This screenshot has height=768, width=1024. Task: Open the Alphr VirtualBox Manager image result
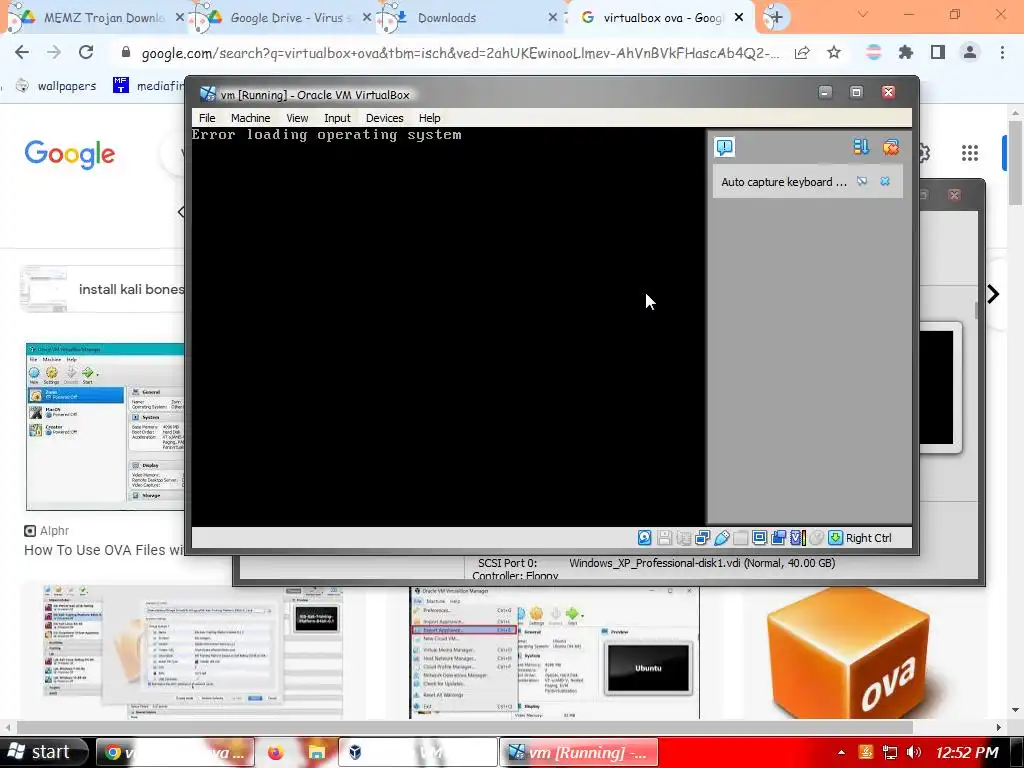tap(105, 426)
